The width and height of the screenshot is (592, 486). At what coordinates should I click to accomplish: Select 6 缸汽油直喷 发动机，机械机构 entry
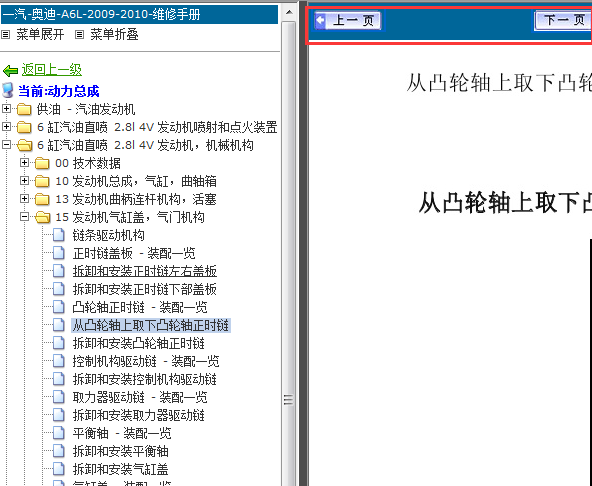pyautogui.click(x=145, y=145)
